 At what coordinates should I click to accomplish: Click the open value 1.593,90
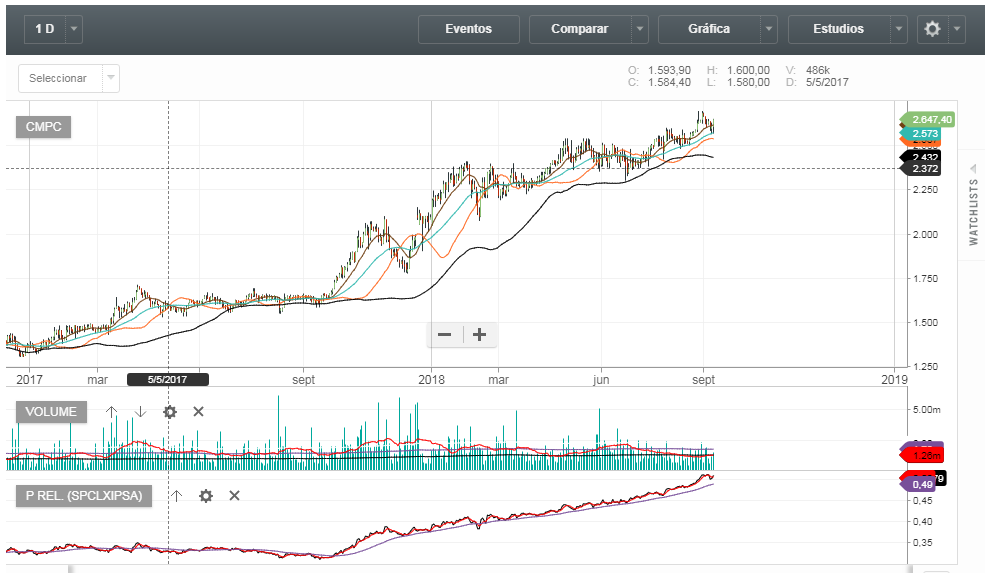point(670,70)
